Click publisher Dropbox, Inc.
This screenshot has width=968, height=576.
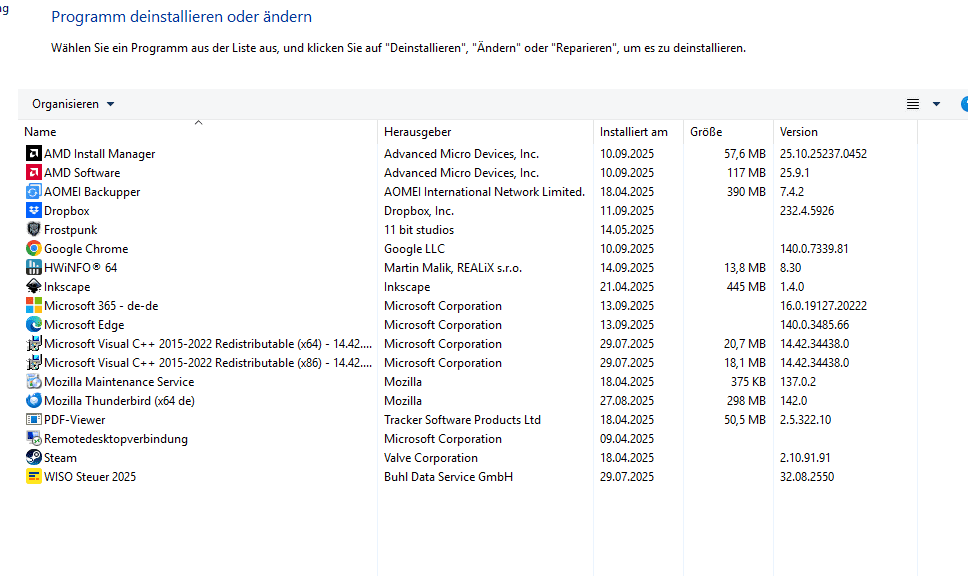(x=419, y=211)
